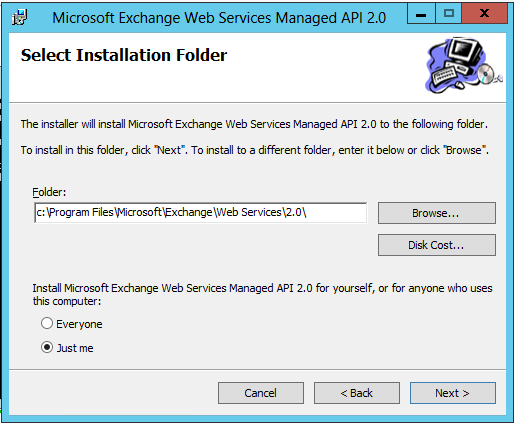Open the Browse folder dialog
This screenshot has width=514, height=423.
pos(437,213)
